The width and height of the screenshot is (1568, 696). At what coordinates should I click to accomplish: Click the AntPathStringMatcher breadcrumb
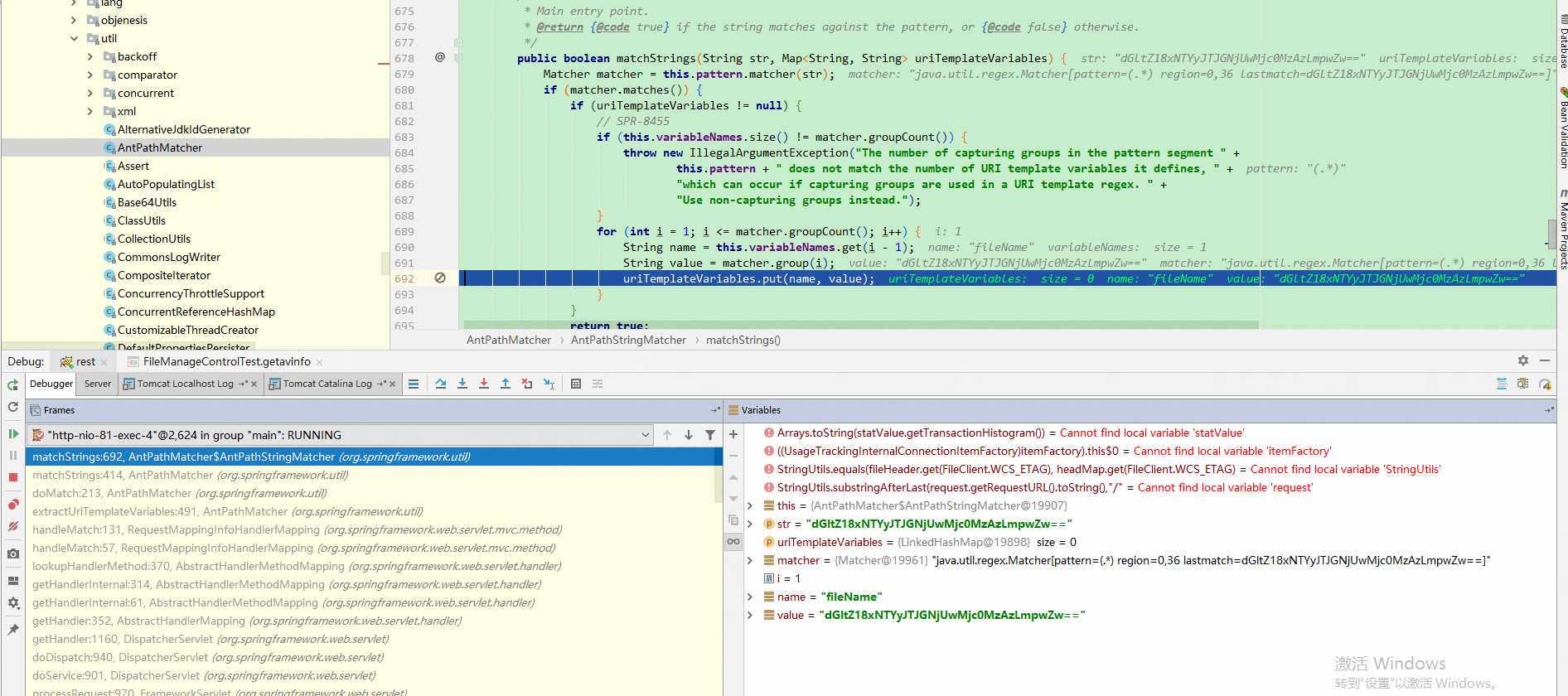(628, 340)
